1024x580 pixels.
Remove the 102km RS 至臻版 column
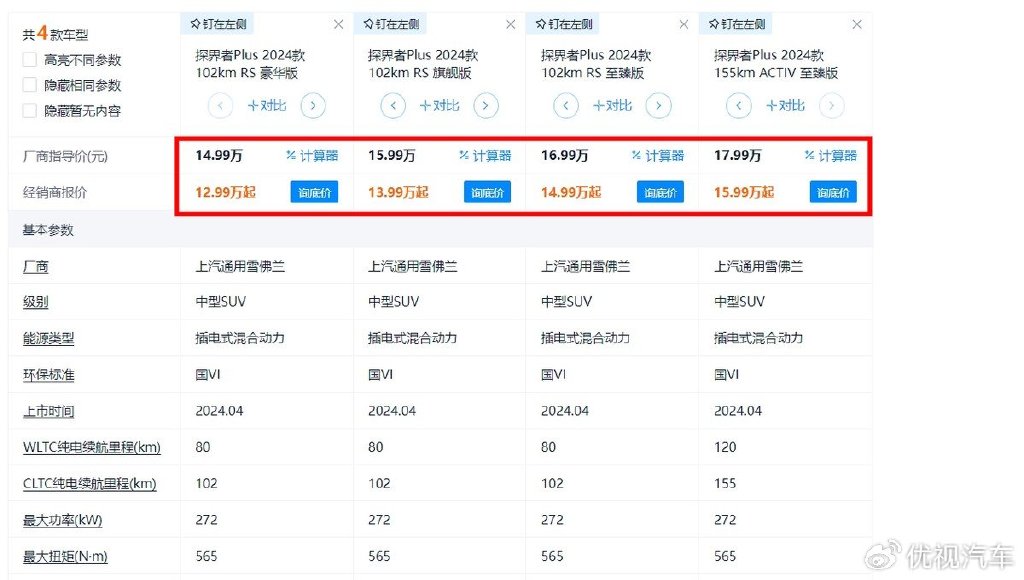click(684, 25)
